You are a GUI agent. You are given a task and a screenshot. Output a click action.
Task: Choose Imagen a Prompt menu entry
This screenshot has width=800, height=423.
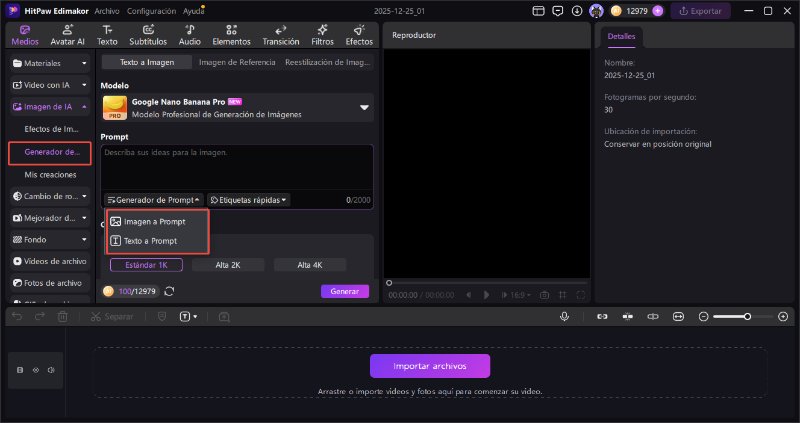[x=158, y=222]
